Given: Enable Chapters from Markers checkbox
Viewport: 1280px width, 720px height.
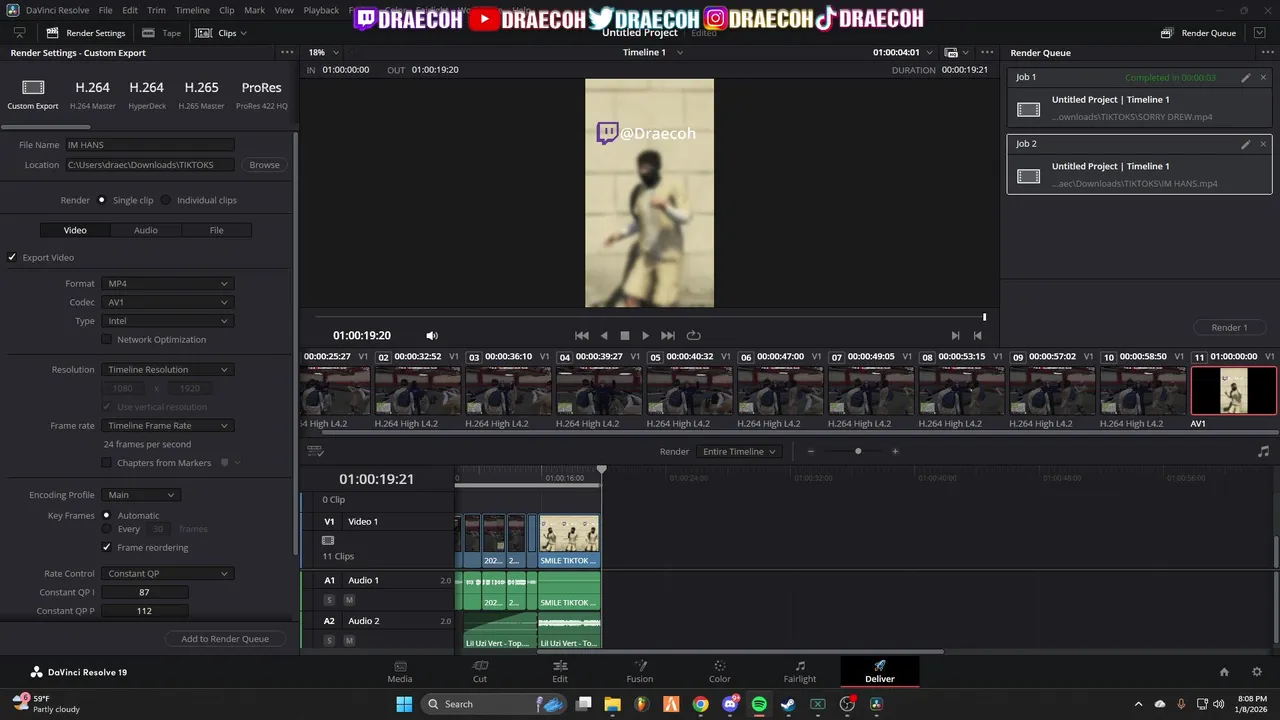Looking at the screenshot, I should [107, 462].
